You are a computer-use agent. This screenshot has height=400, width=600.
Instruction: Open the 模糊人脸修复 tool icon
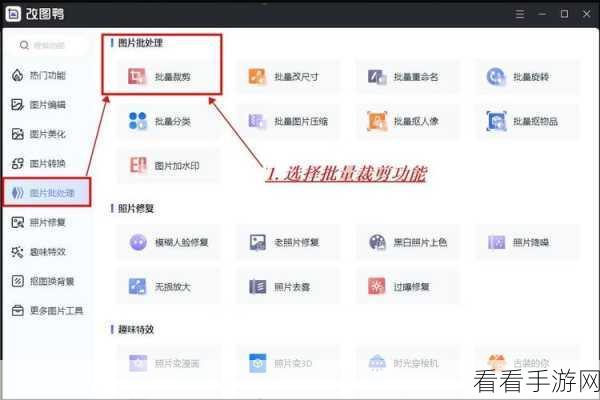pyautogui.click(x=138, y=242)
